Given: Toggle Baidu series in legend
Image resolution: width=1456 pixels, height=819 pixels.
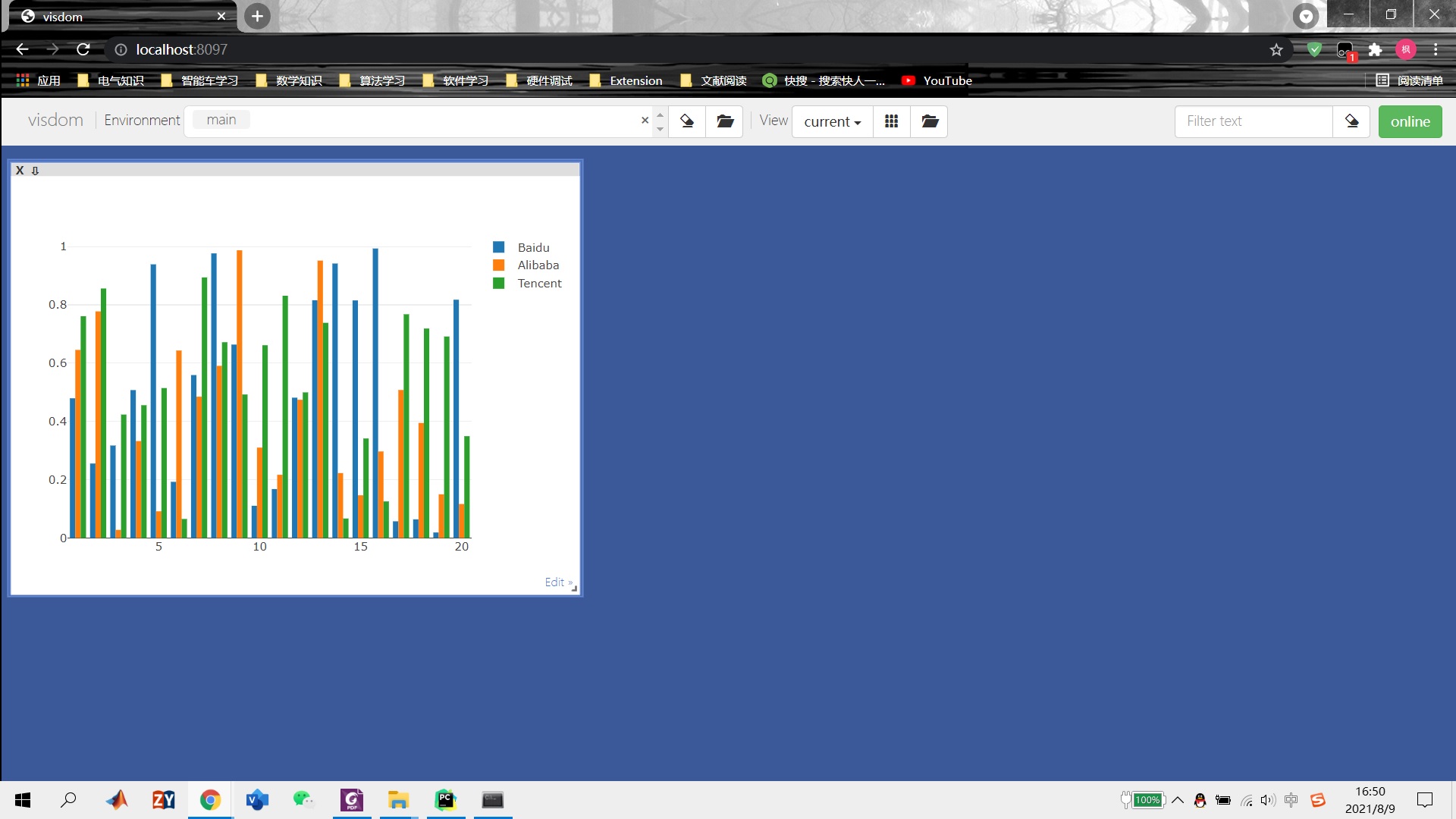Looking at the screenshot, I should pos(533,247).
